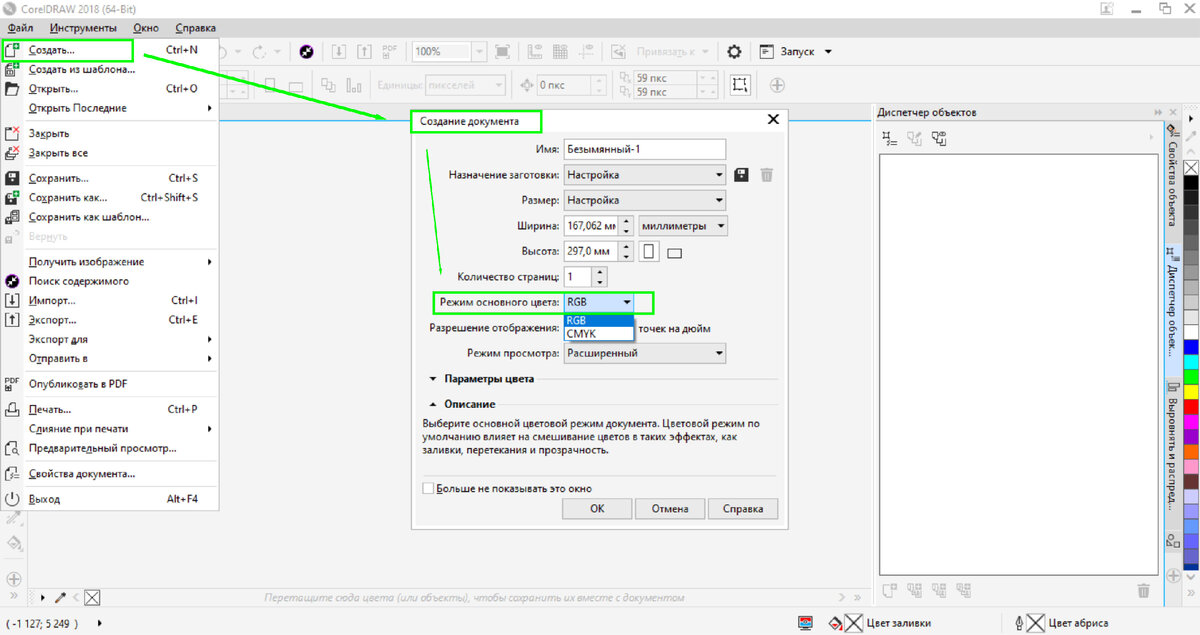Click the OK button in dialog

[x=597, y=509]
